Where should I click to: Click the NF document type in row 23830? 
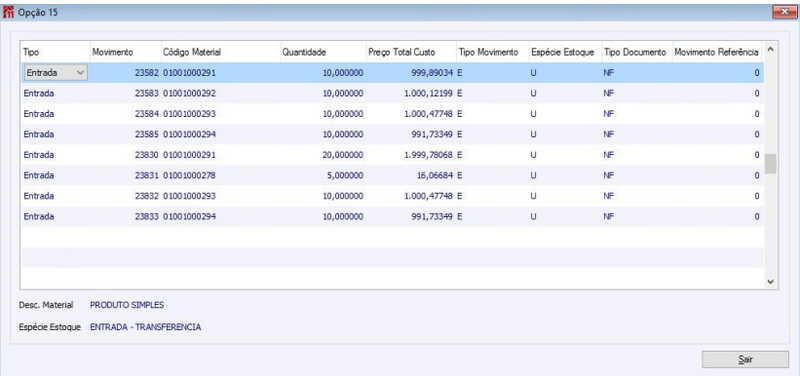click(608, 155)
